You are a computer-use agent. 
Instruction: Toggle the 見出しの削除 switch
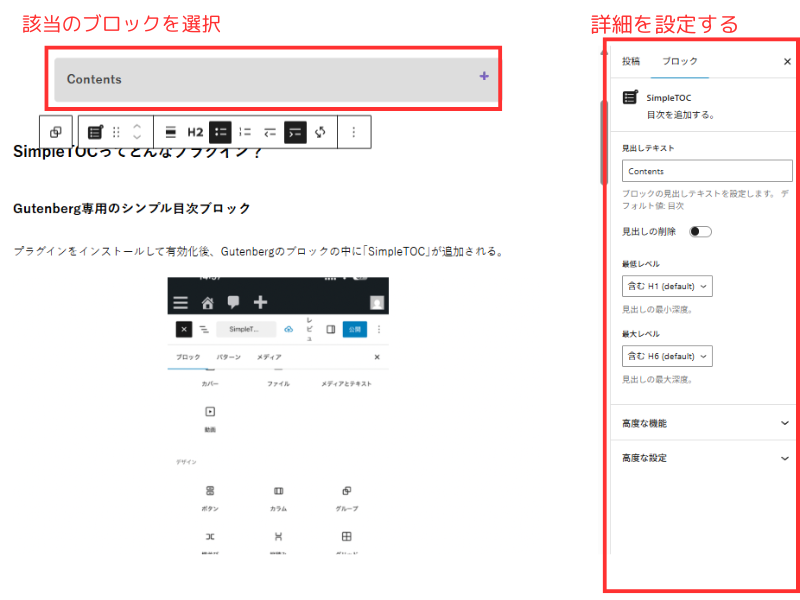[700, 232]
